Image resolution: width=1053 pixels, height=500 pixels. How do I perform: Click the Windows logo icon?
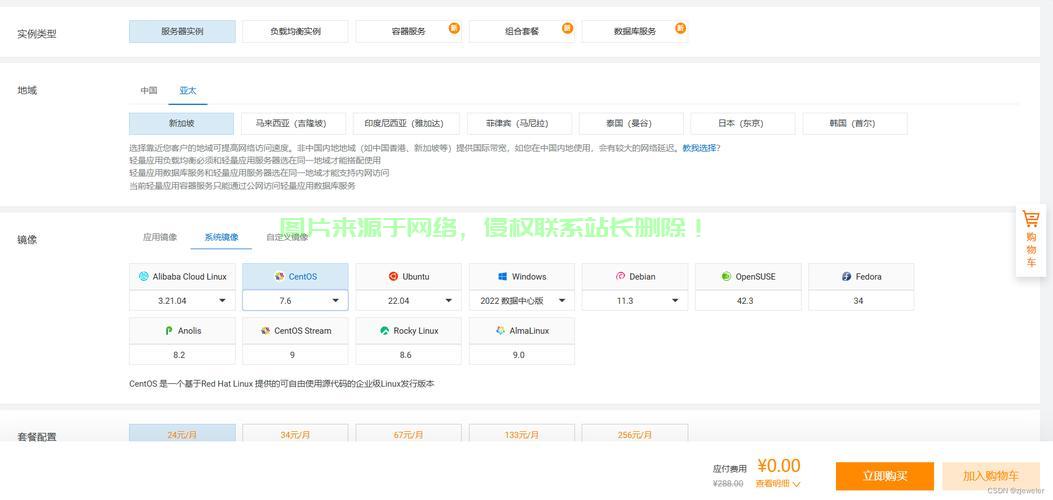(502, 277)
